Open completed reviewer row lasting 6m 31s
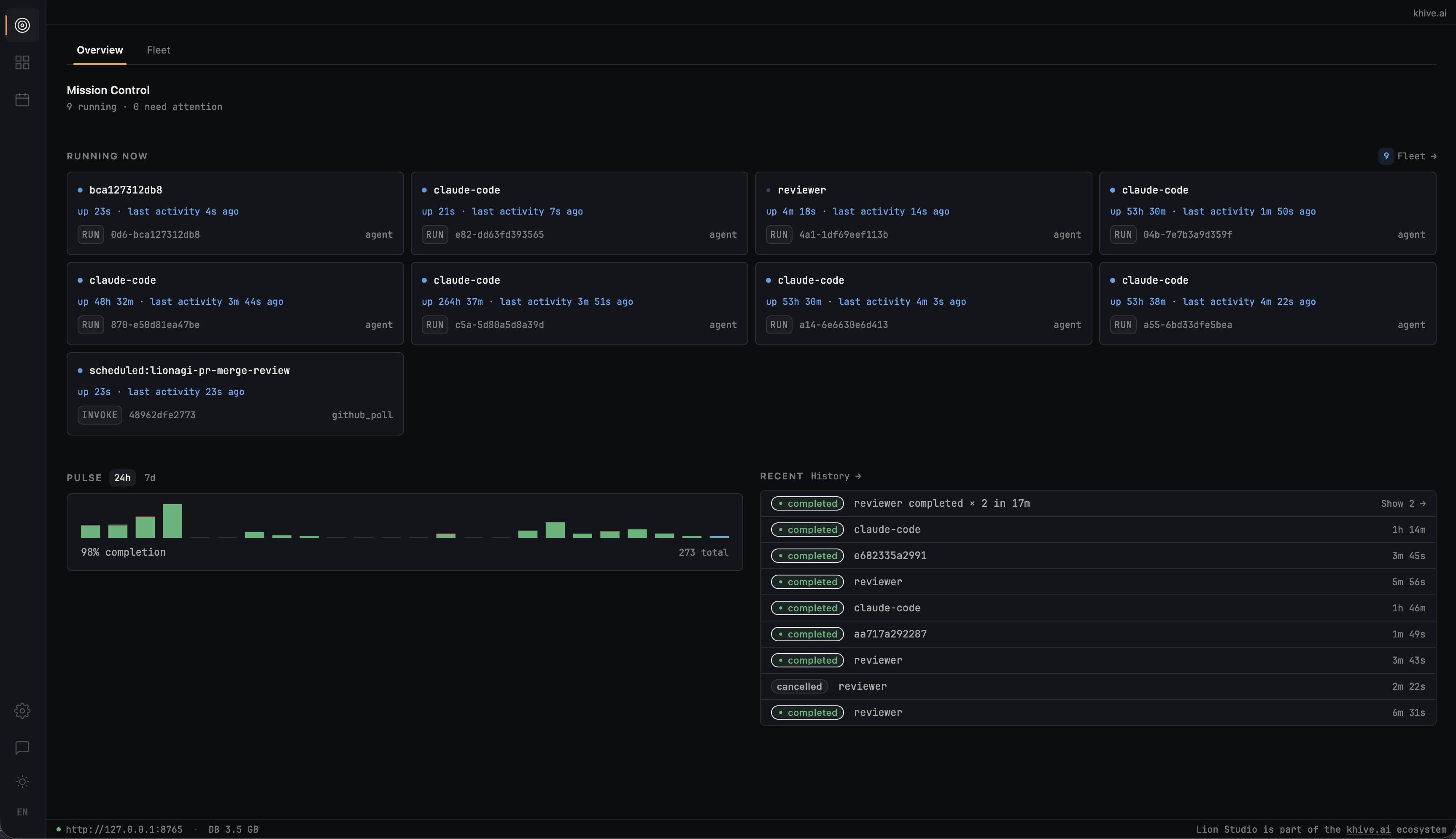The height and width of the screenshot is (839, 1456). pyautogui.click(x=1097, y=713)
